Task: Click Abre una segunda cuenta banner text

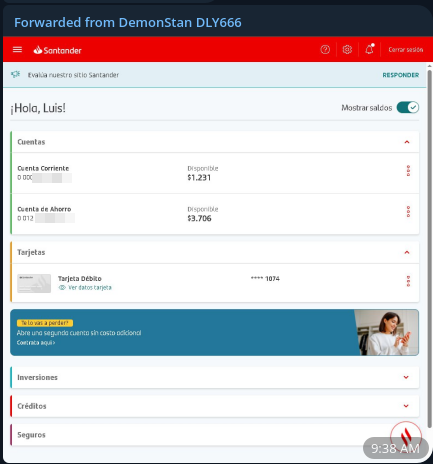Action: (x=79, y=333)
